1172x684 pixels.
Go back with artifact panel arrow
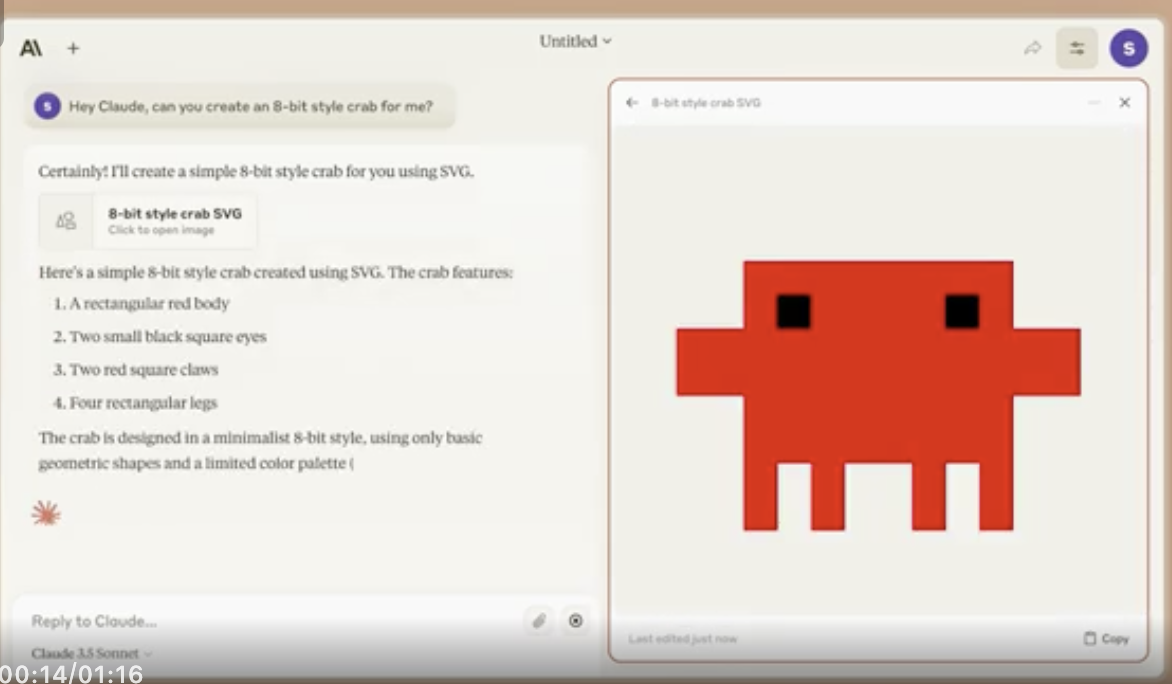click(632, 102)
